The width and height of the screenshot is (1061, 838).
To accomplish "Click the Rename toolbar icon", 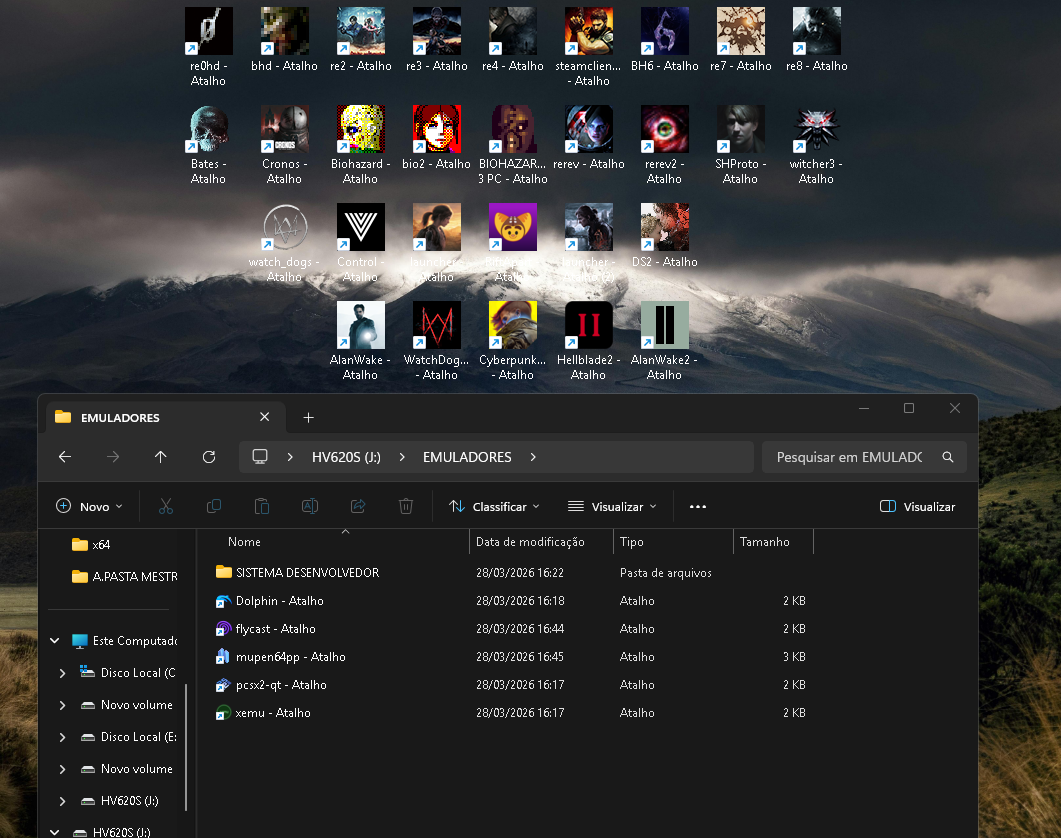I will pos(310,506).
